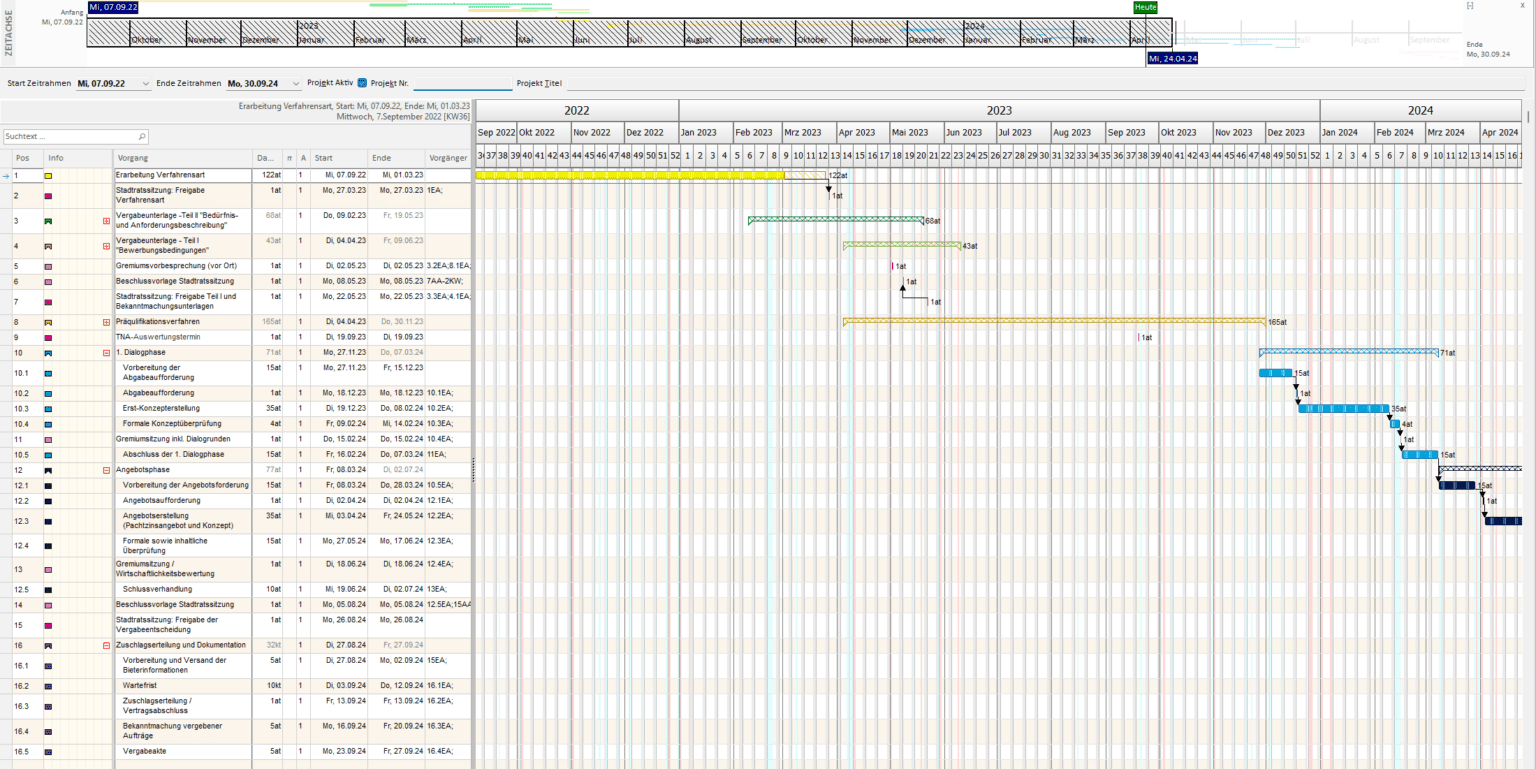Click the purple summary icon of row 16
This screenshot has width=1536, height=769.
pos(49,646)
